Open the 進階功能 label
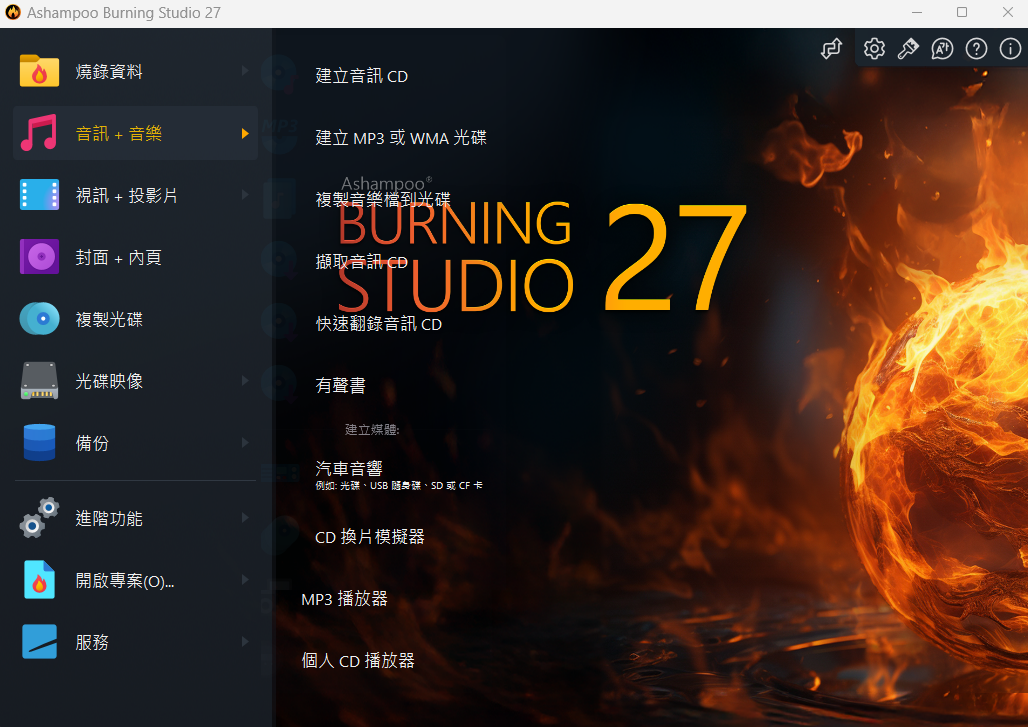 pos(109,519)
